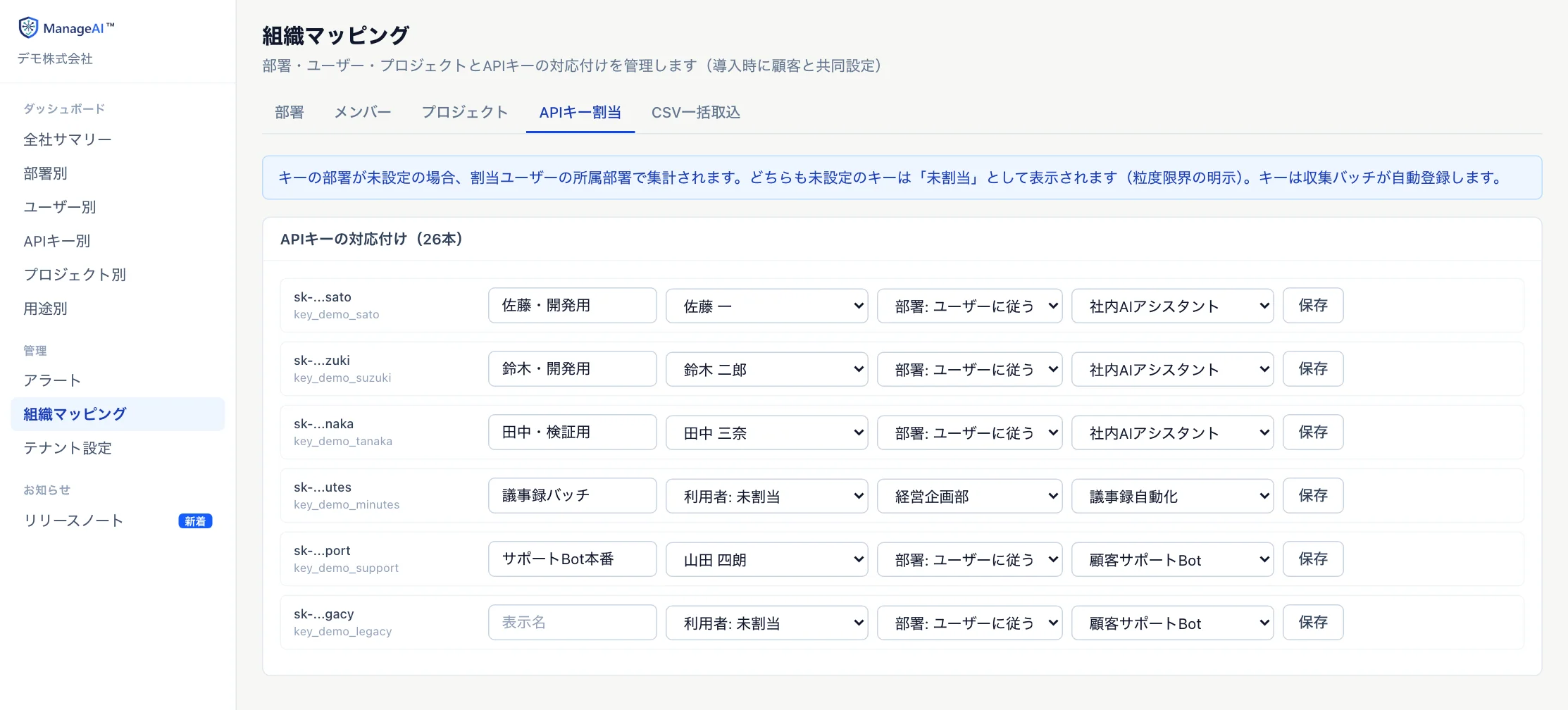This screenshot has width=1568, height=710.
Task: Click the ManageAI shield logo icon
Action: tap(28, 27)
